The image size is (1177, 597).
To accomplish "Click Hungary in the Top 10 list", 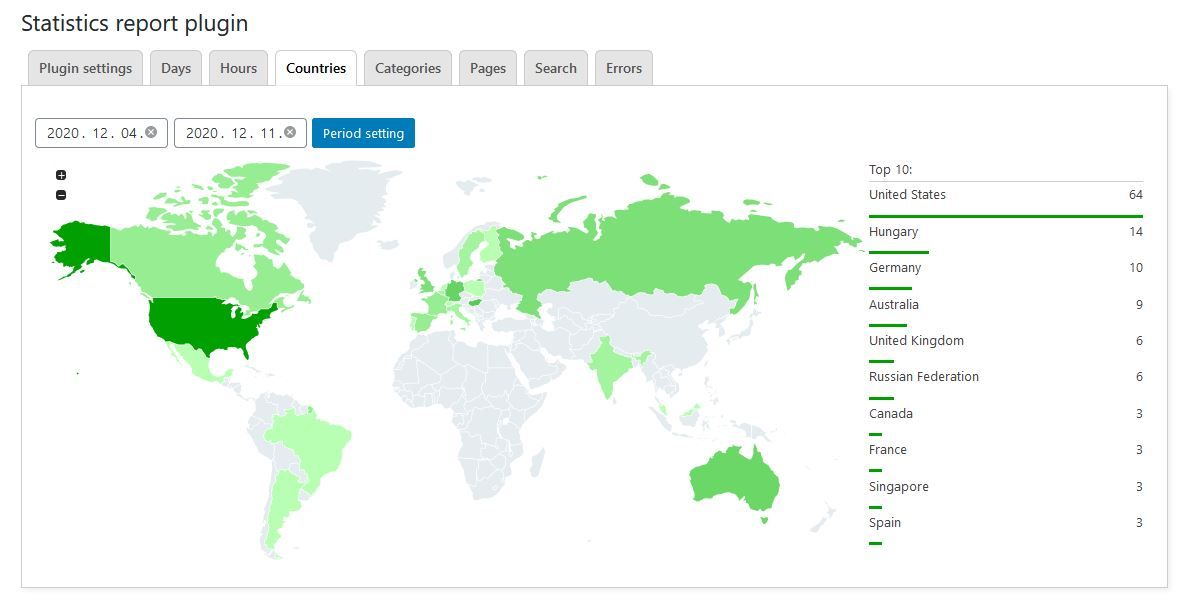I will point(893,232).
